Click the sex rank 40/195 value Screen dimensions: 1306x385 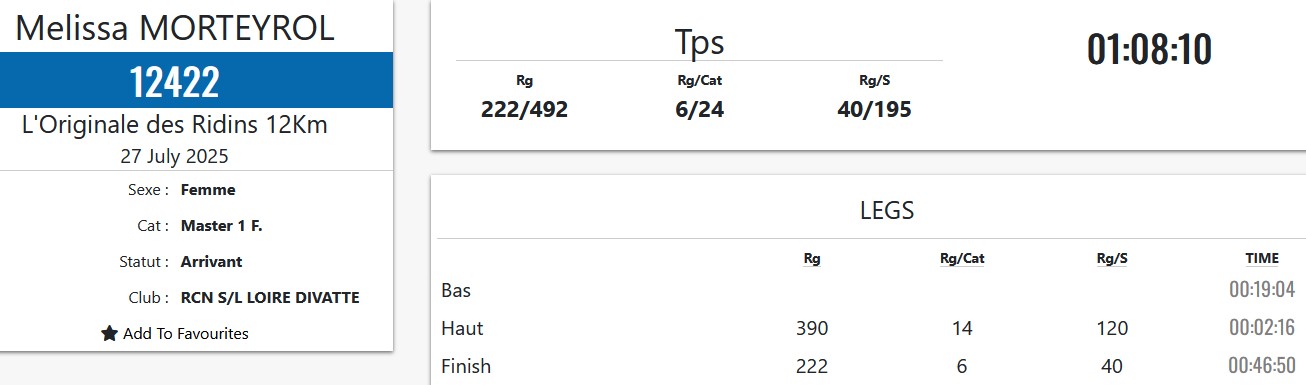(x=874, y=110)
